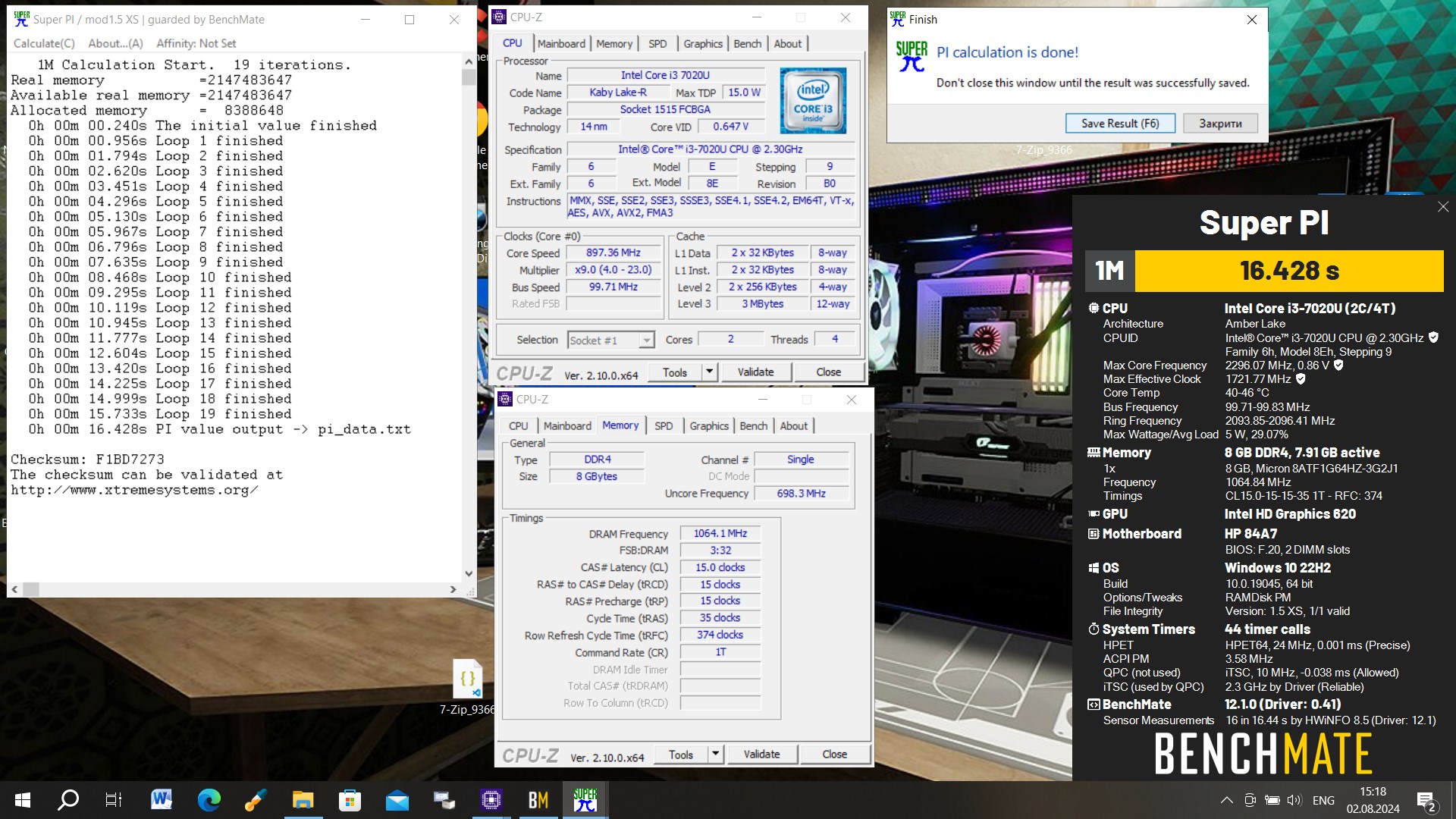Click Core Speed value 897.36 MHz
The height and width of the screenshot is (819, 1456).
click(x=613, y=253)
